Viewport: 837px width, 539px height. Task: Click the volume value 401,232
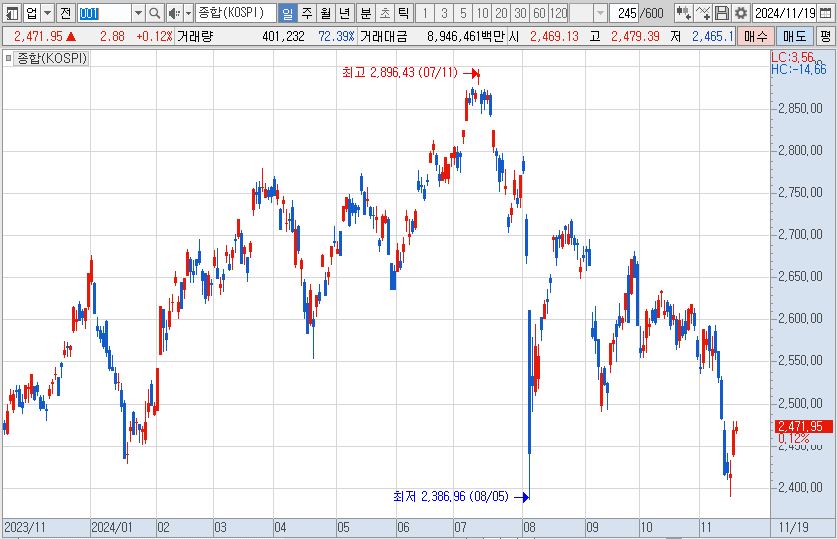(283, 36)
